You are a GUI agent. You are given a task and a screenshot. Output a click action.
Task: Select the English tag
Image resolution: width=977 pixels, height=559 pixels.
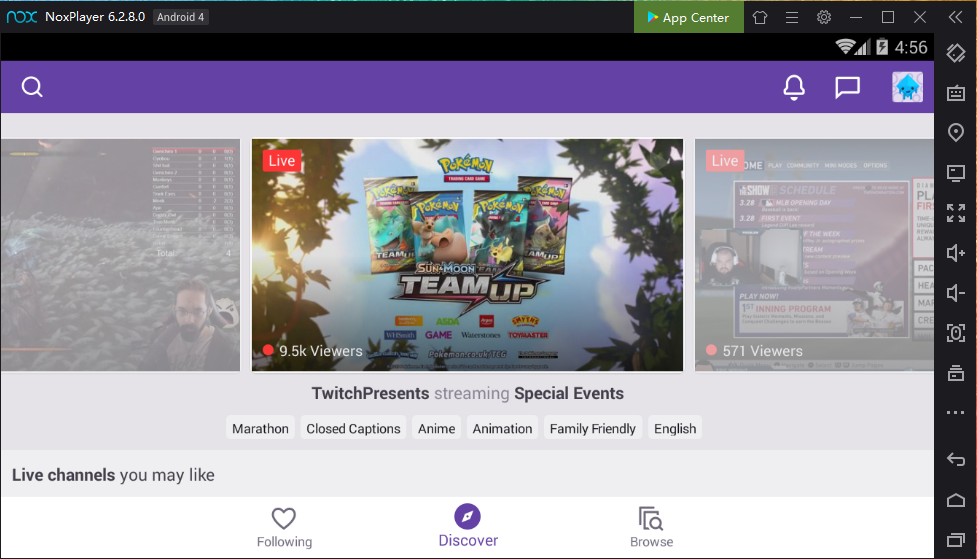[675, 429]
